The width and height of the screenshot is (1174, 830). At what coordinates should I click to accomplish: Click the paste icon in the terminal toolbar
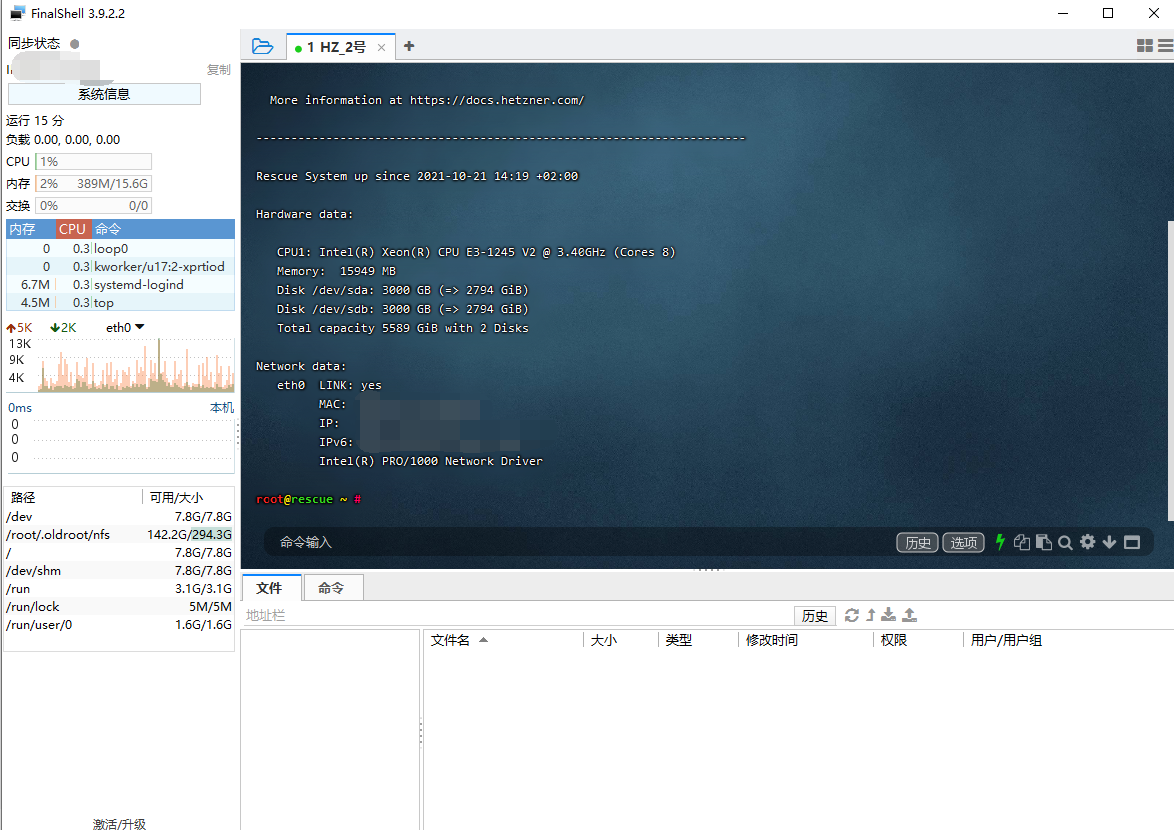pos(1044,542)
